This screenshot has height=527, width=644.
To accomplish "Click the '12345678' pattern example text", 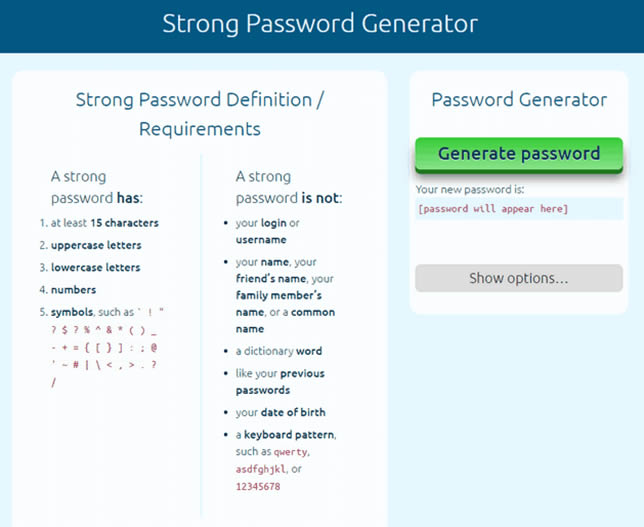I will (258, 486).
